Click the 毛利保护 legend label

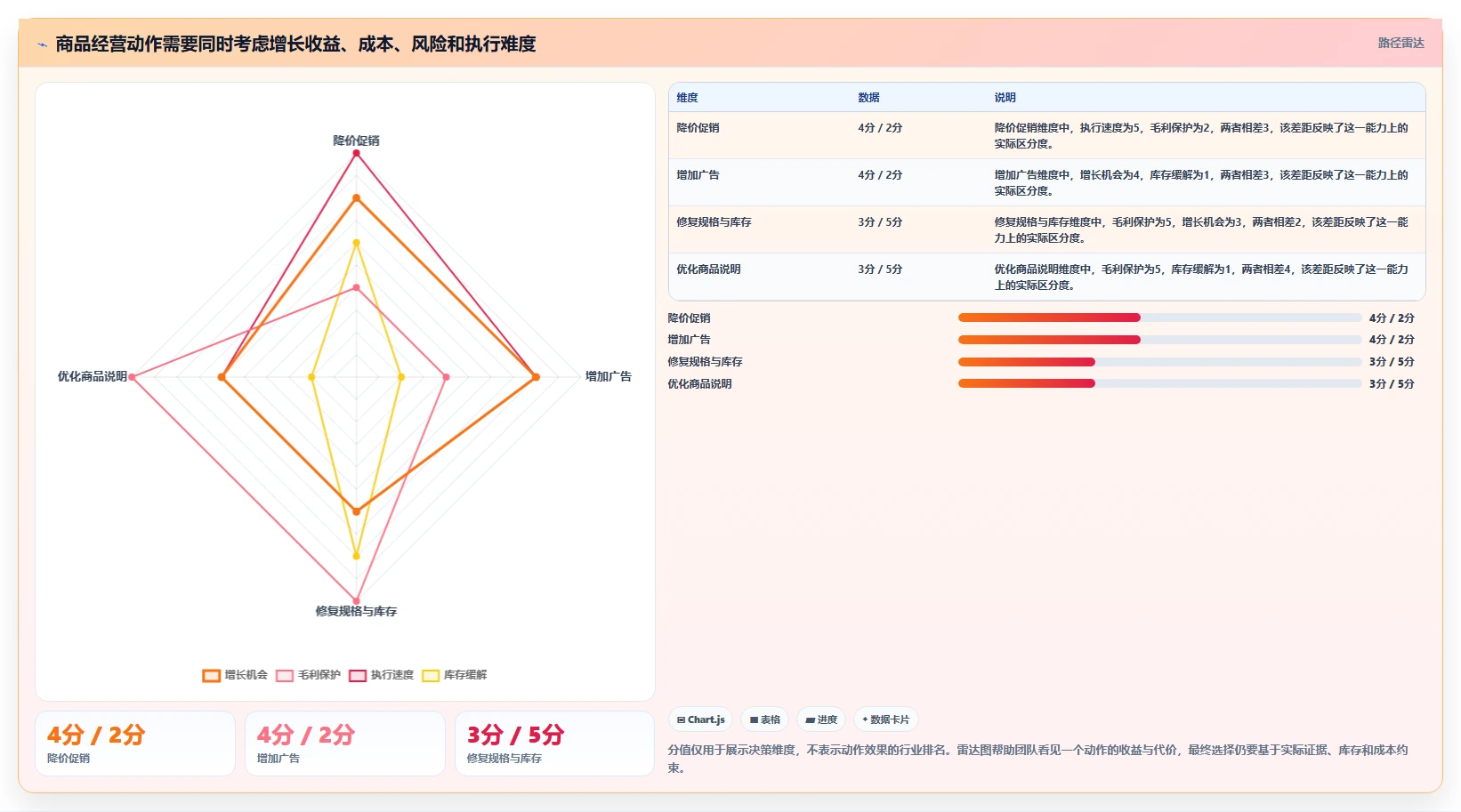tap(319, 675)
